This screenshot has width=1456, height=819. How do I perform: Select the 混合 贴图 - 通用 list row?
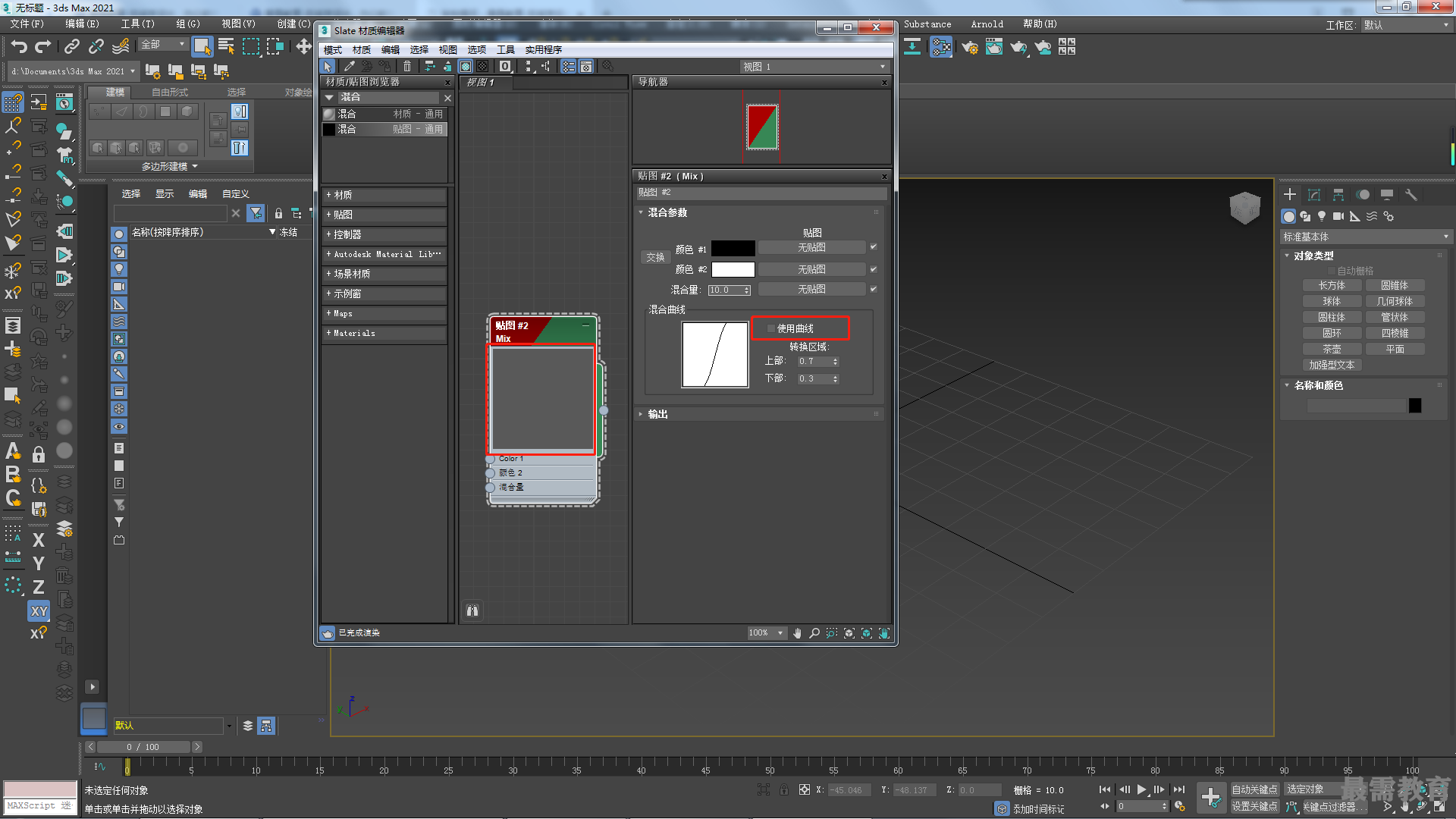pos(384,130)
